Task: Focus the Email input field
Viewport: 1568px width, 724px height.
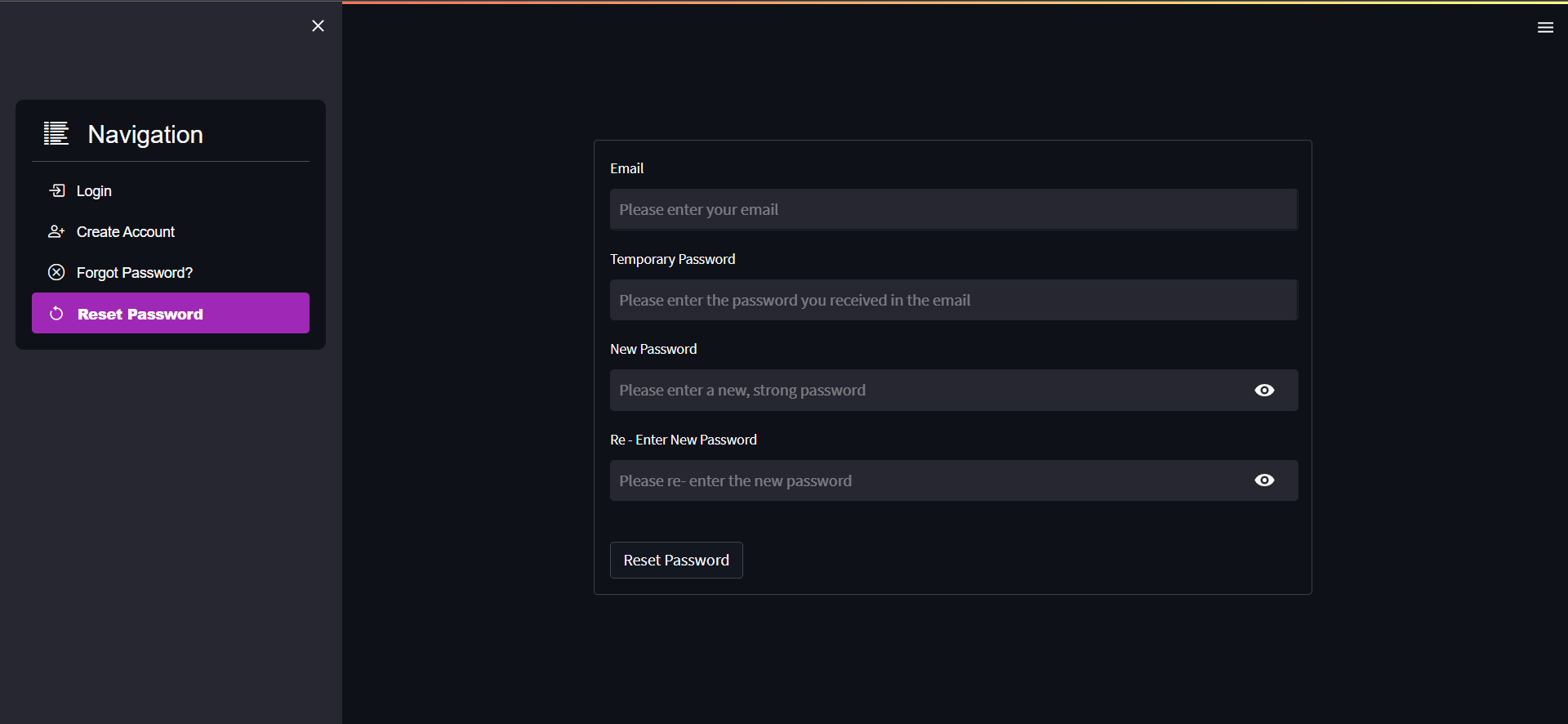Action: pyautogui.click(x=953, y=210)
